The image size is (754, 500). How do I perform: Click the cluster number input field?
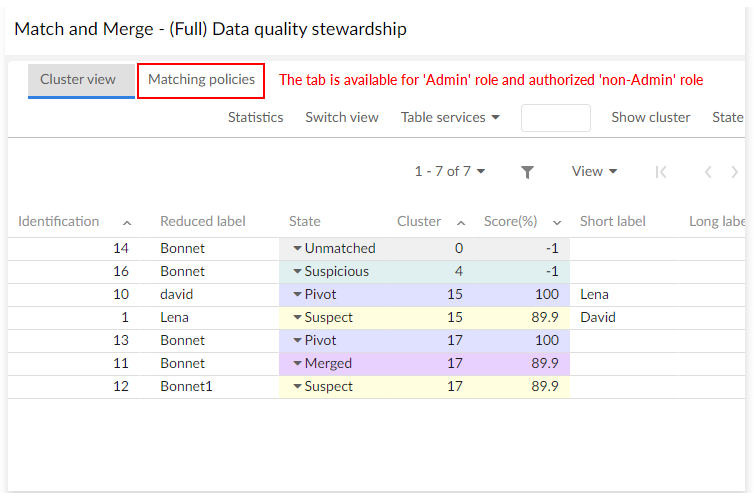pyautogui.click(x=556, y=117)
